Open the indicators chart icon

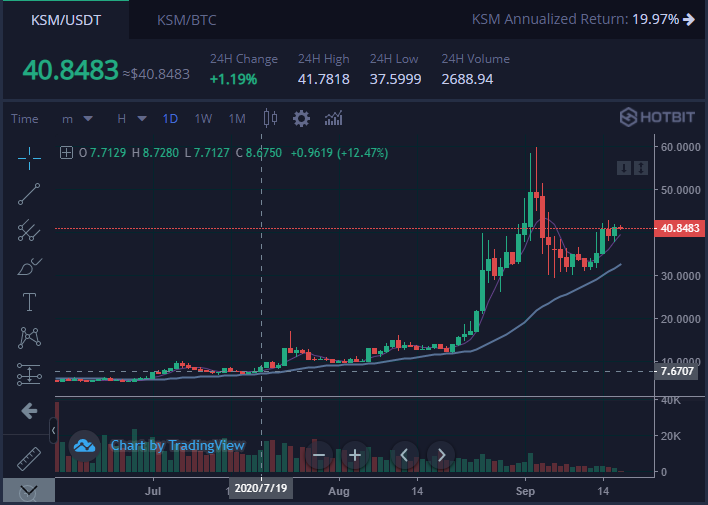click(x=333, y=118)
